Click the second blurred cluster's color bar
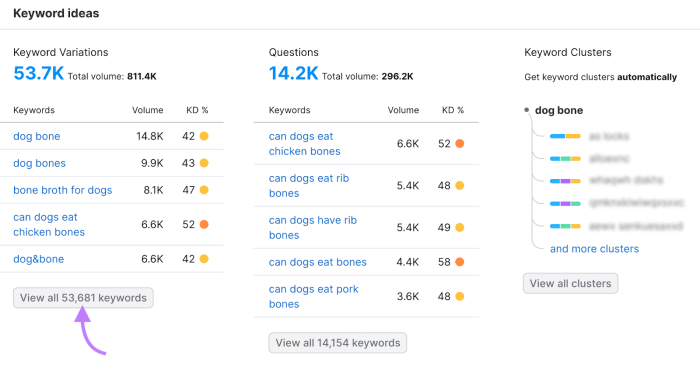The image size is (700, 369). coord(565,158)
